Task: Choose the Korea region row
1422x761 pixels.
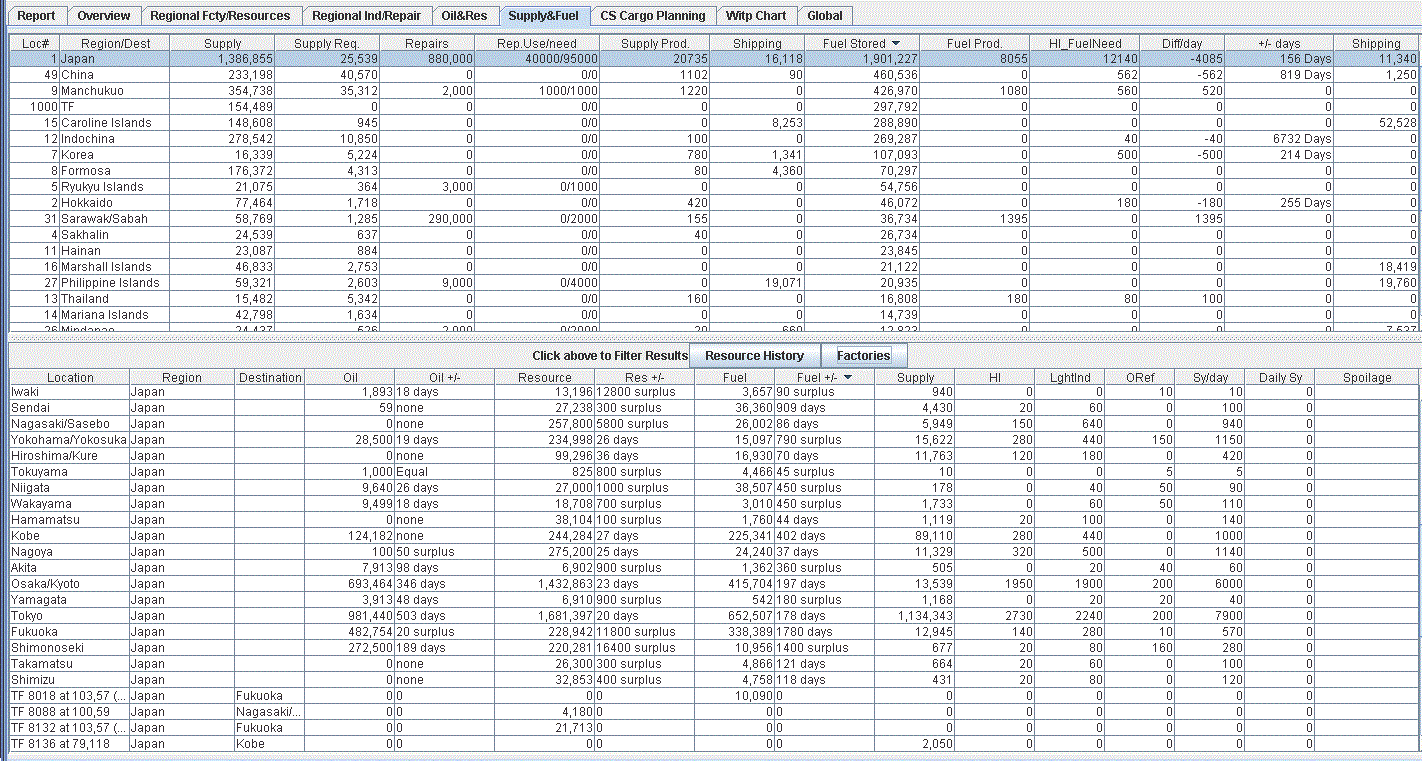Action: pos(714,155)
